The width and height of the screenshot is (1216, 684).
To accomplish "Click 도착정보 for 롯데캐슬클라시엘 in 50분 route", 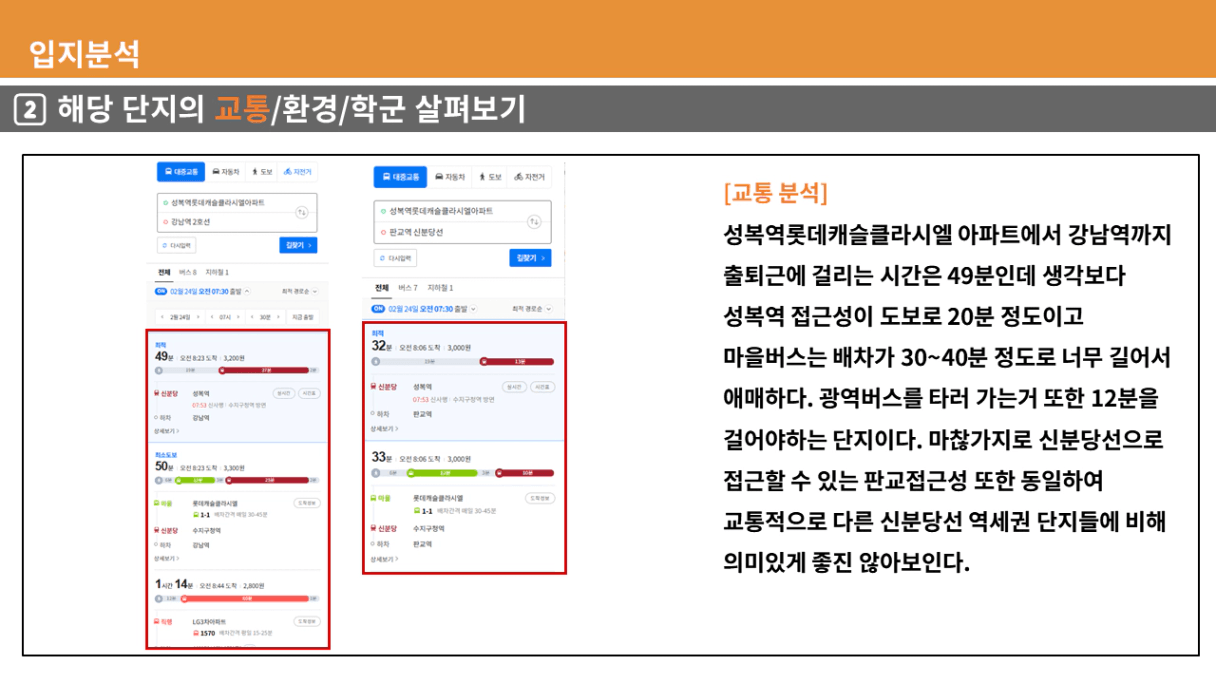I will [x=307, y=503].
